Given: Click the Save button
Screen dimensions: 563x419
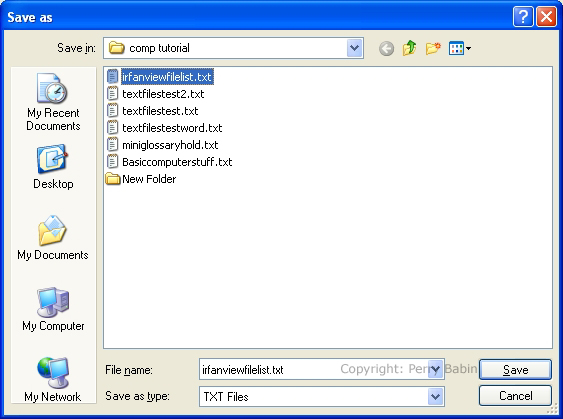Looking at the screenshot, I should click(515, 369).
